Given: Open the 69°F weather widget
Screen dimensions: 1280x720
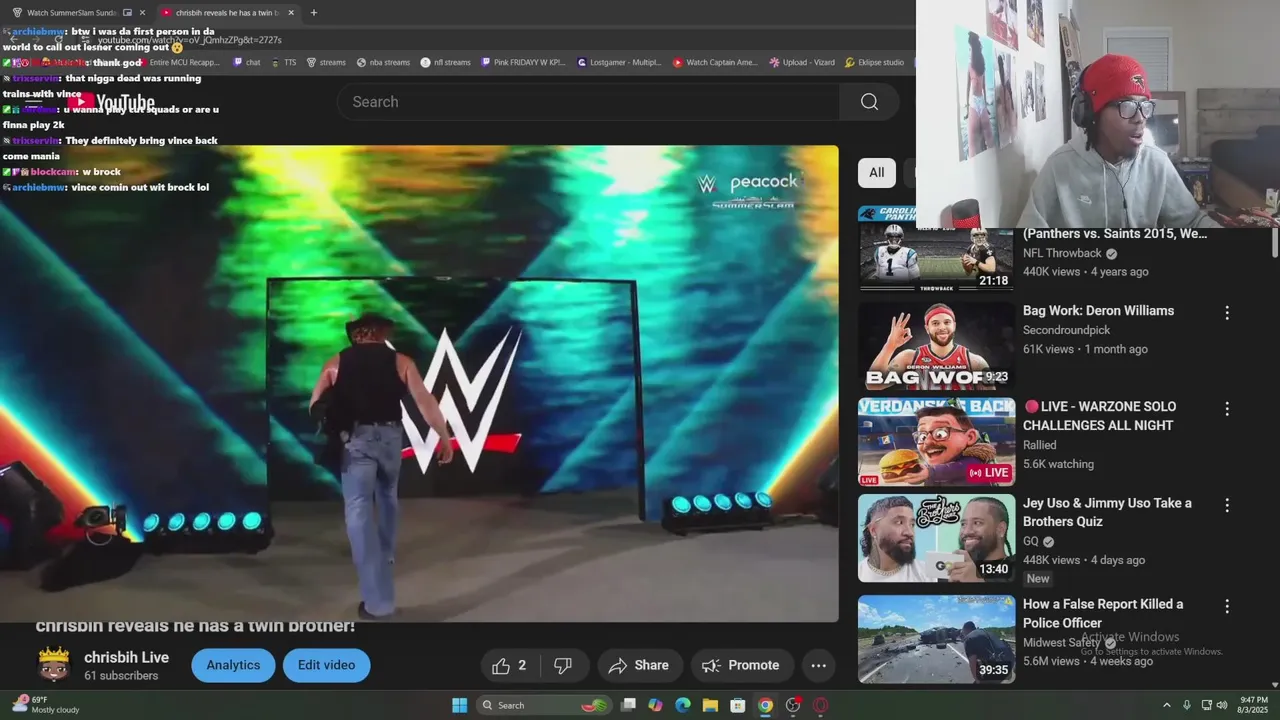Looking at the screenshot, I should pos(44,705).
